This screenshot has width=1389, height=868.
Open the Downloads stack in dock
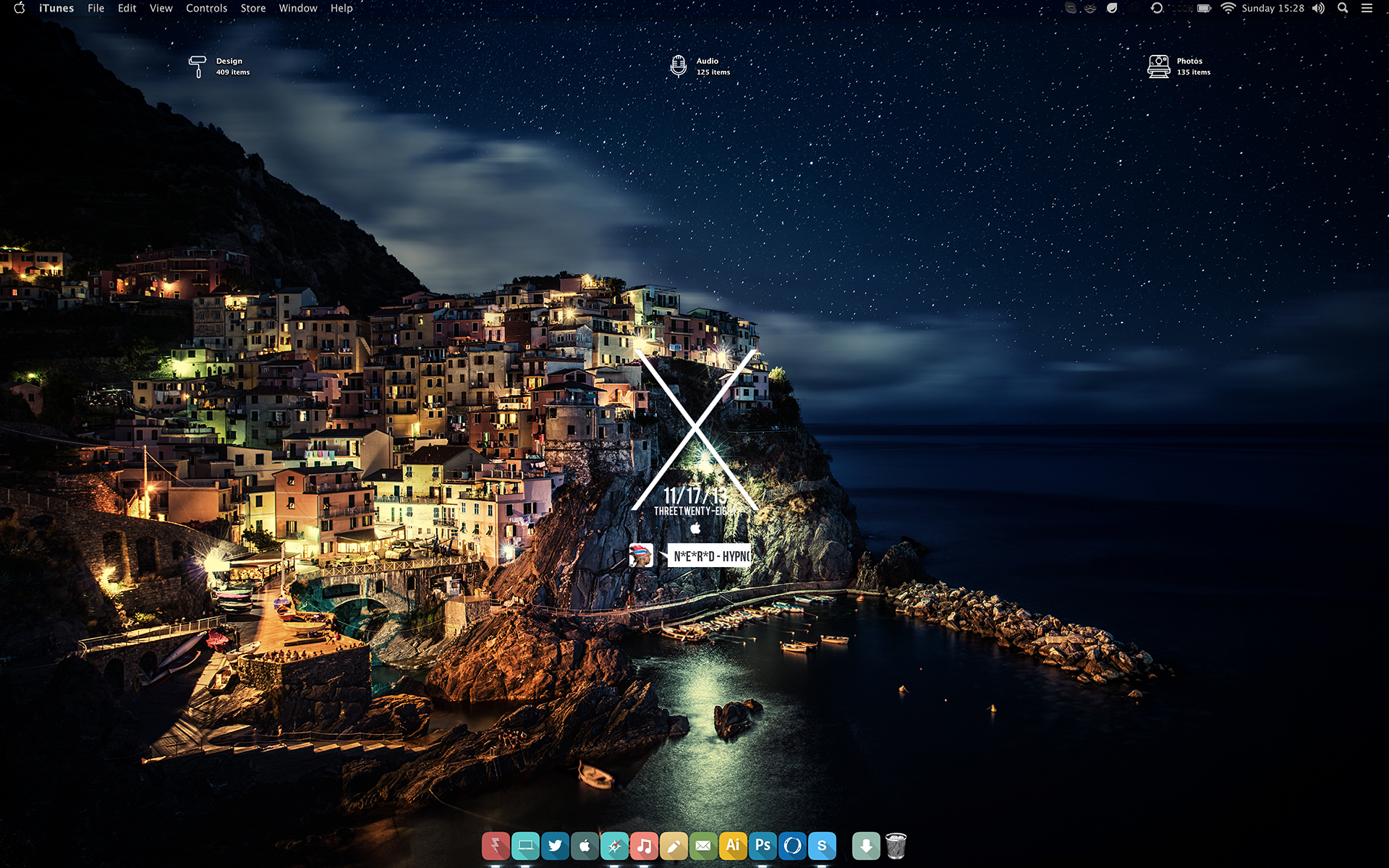coord(866,846)
